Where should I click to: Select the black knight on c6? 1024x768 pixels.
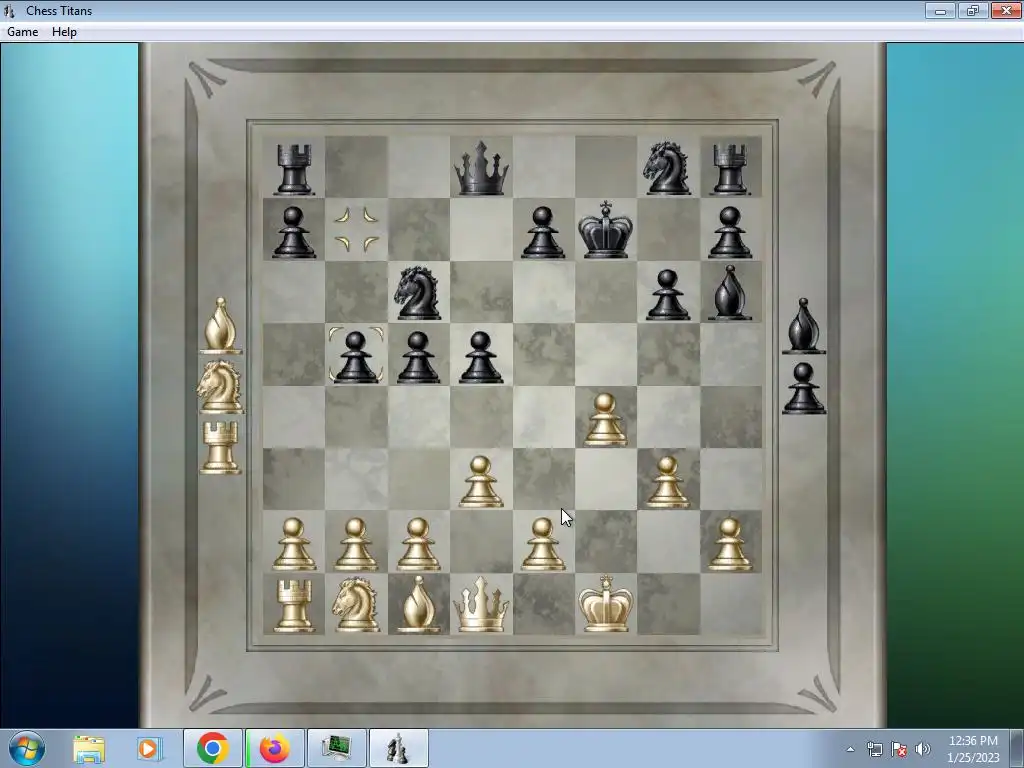418,293
